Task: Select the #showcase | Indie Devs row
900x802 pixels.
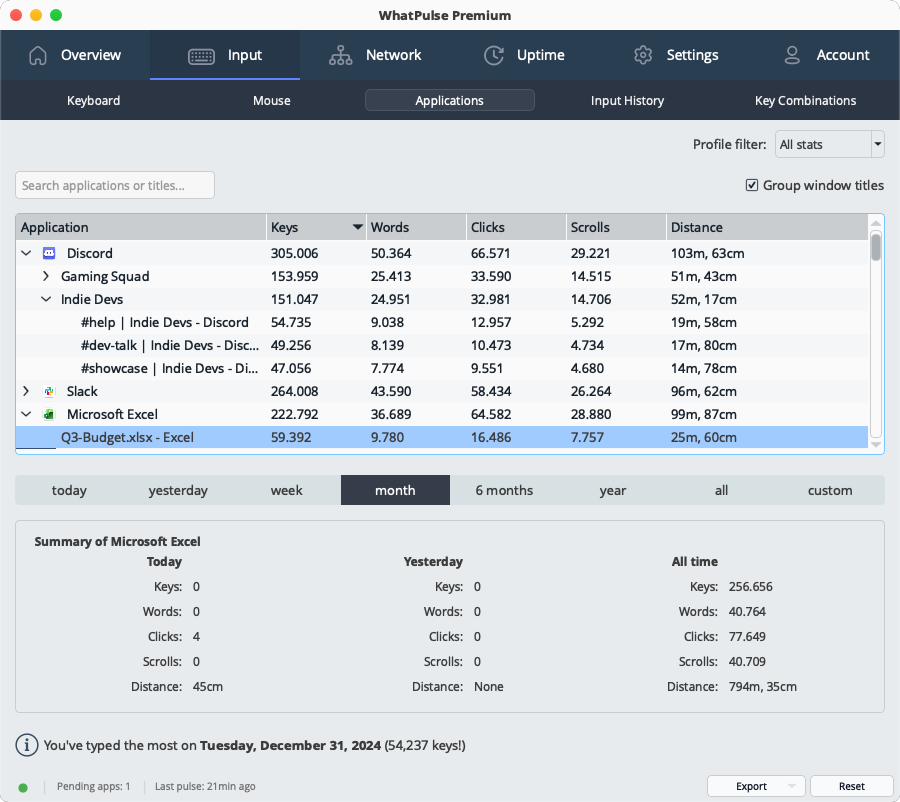Action: coord(442,368)
